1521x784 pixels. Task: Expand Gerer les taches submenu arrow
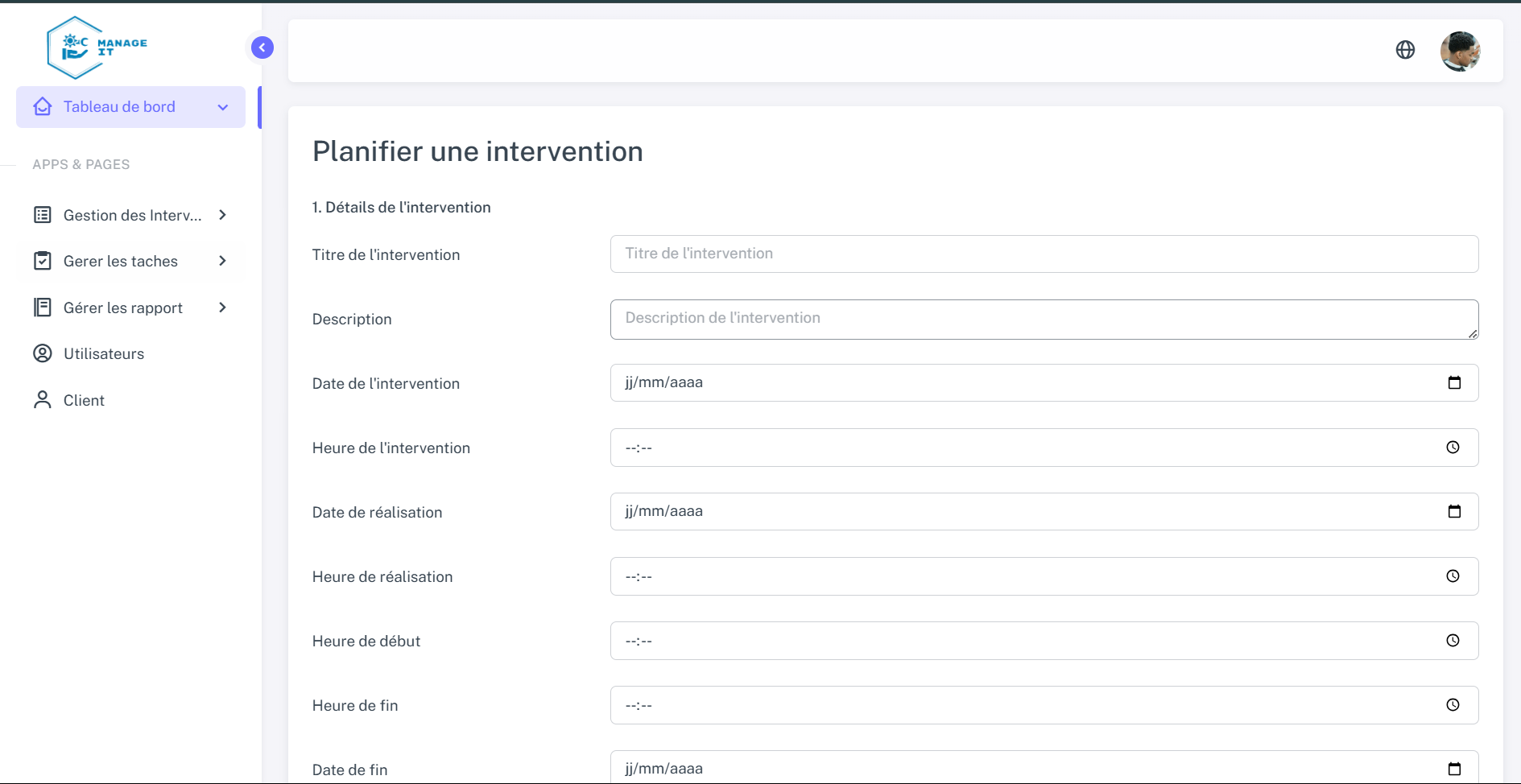tap(223, 261)
